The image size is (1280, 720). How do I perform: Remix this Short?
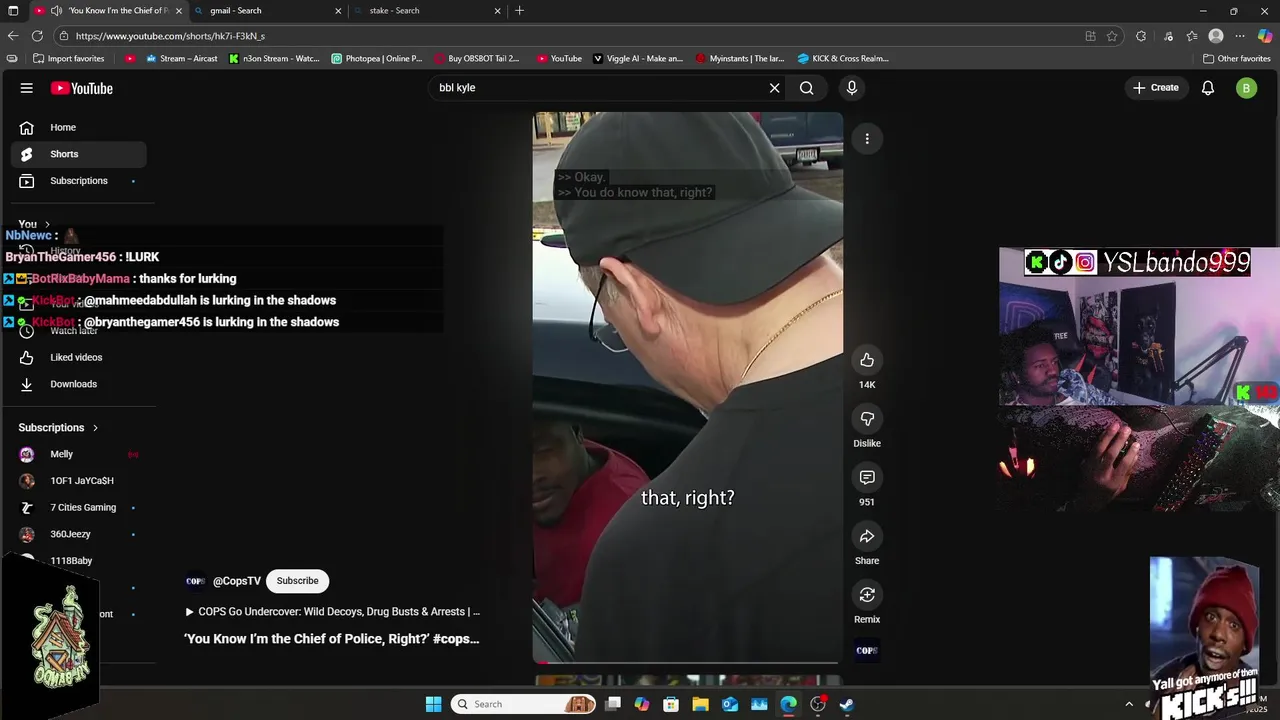pos(867,595)
